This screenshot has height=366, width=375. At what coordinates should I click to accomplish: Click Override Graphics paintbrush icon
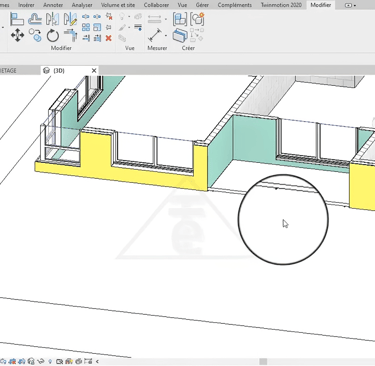pyautogui.click(x=122, y=27)
